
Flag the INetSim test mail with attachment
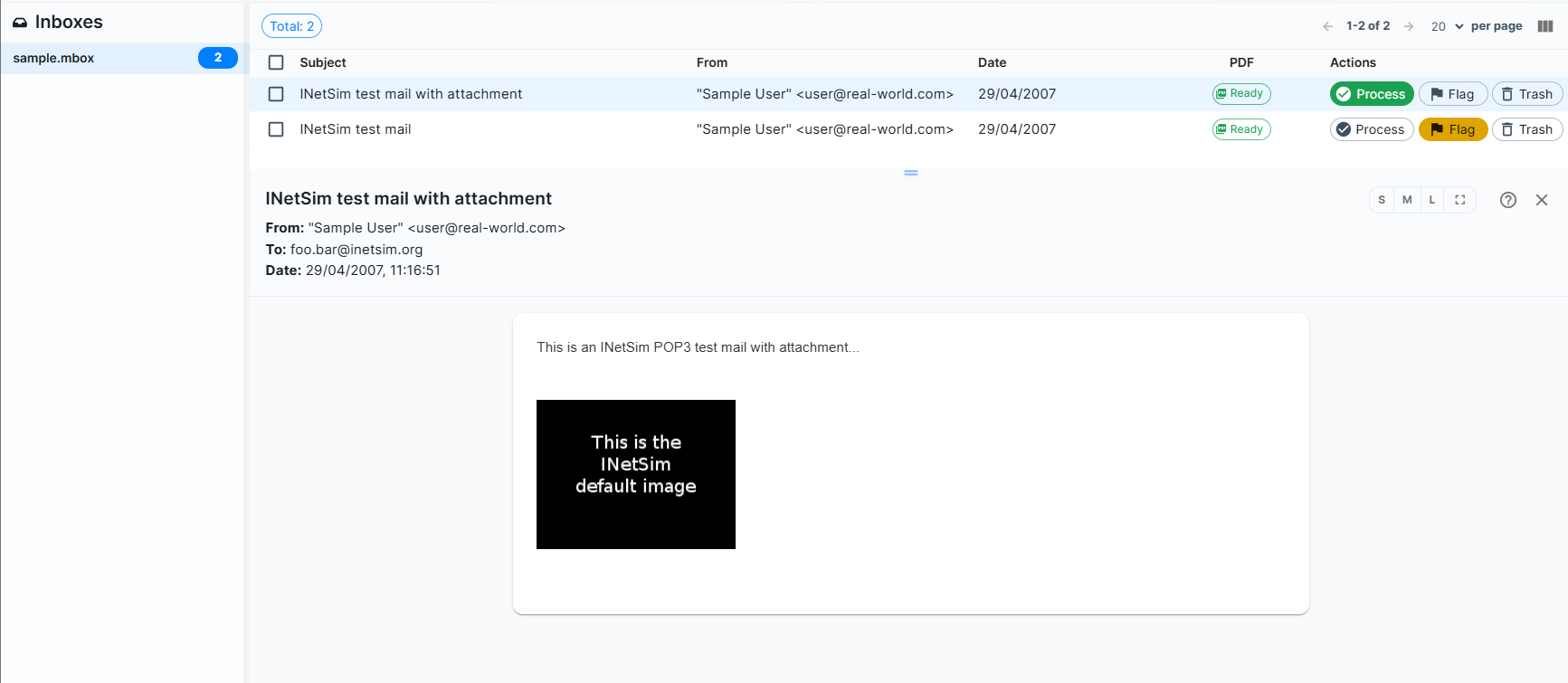[1452, 94]
